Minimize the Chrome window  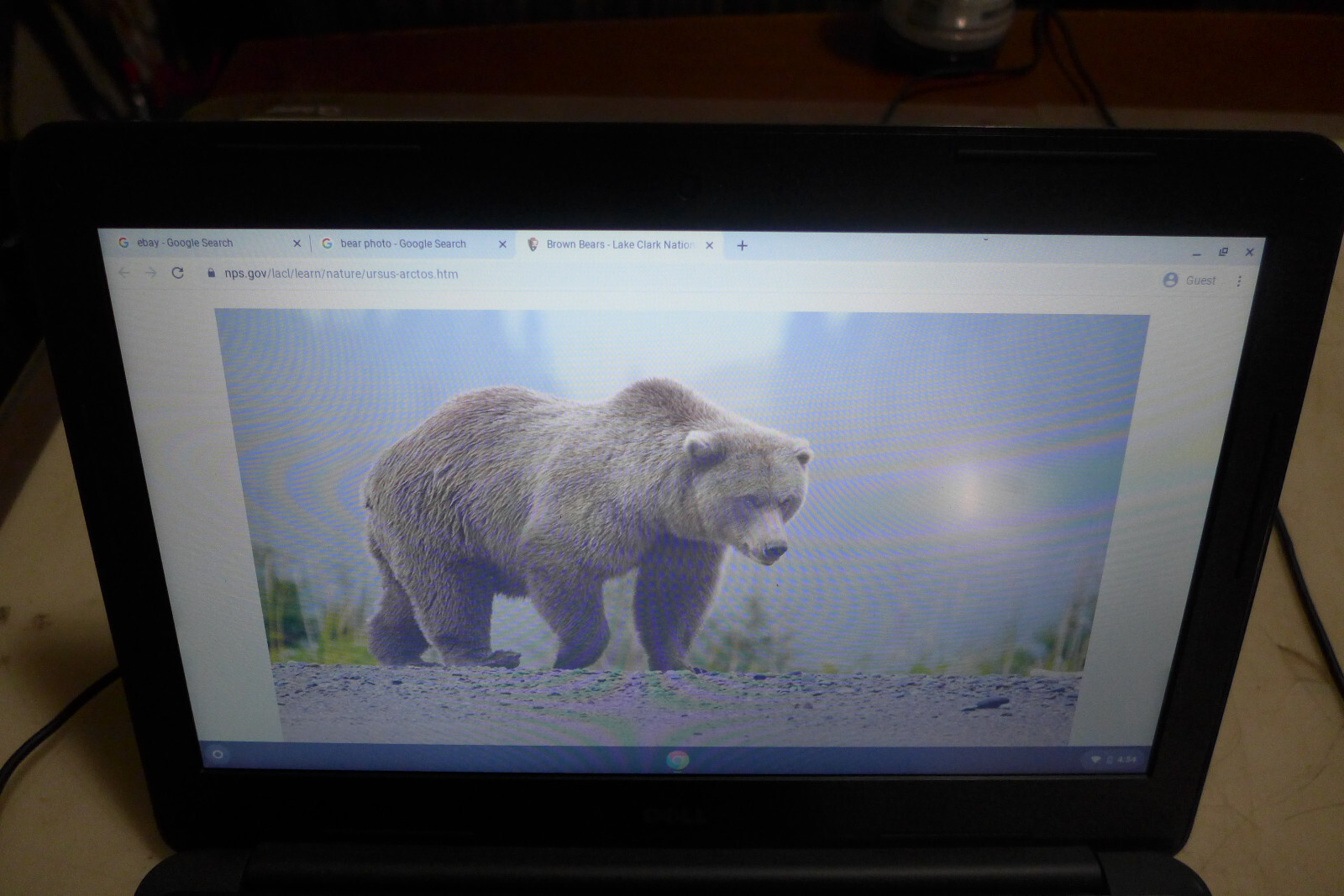tap(1196, 253)
